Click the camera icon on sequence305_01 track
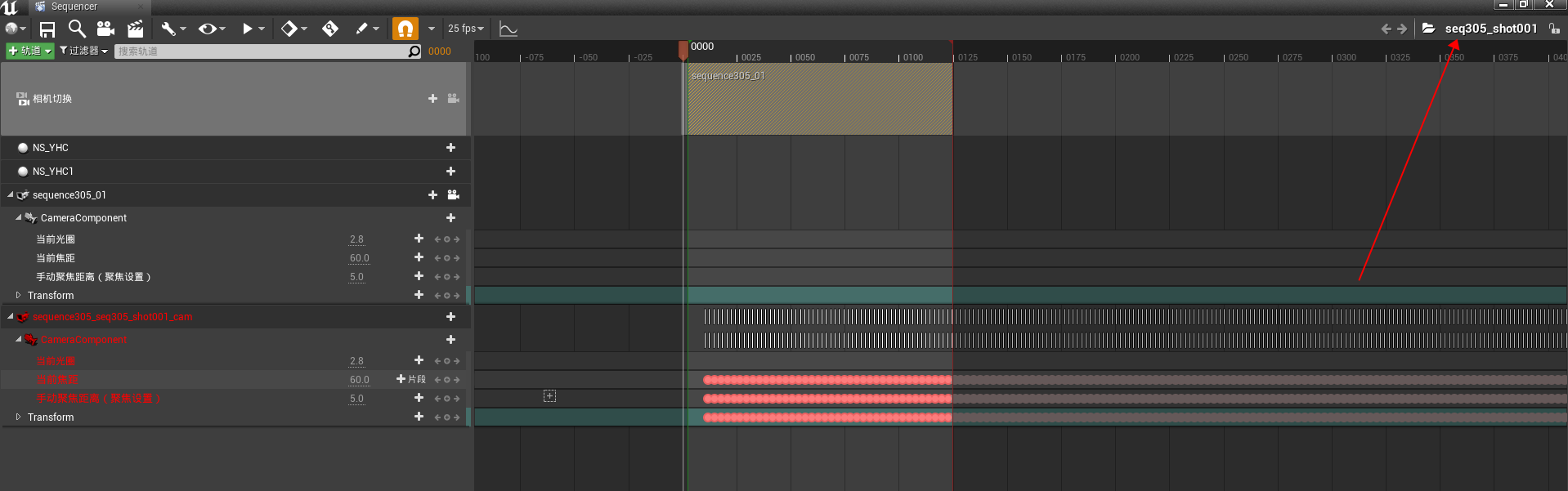 (x=454, y=195)
